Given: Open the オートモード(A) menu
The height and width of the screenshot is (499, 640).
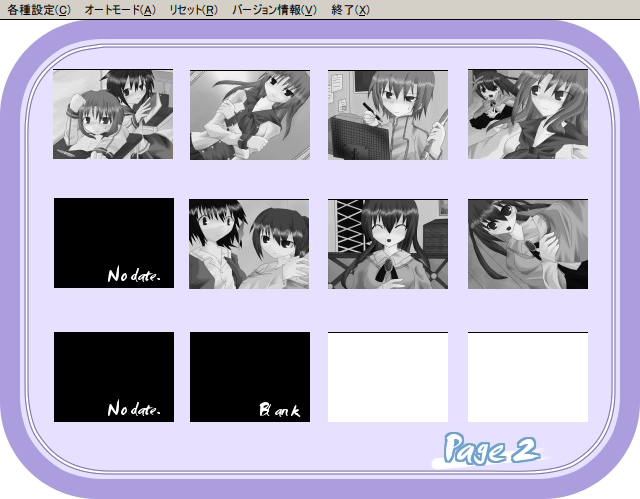Looking at the screenshot, I should coord(120,10).
